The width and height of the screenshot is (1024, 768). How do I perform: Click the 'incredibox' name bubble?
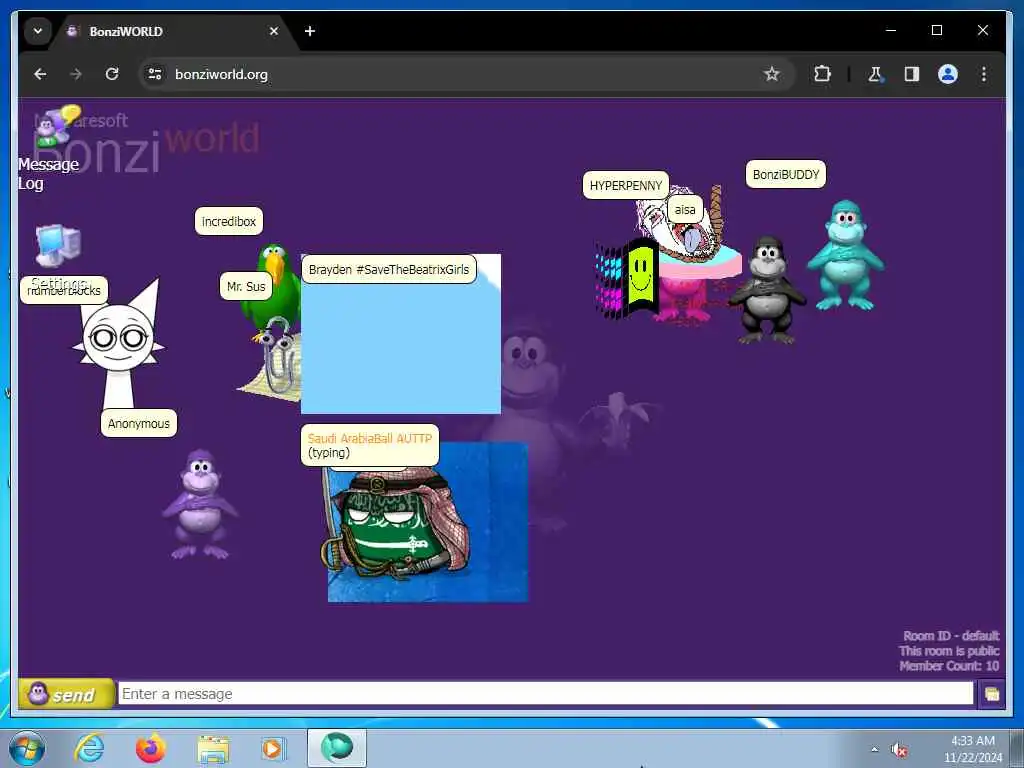pyautogui.click(x=229, y=221)
